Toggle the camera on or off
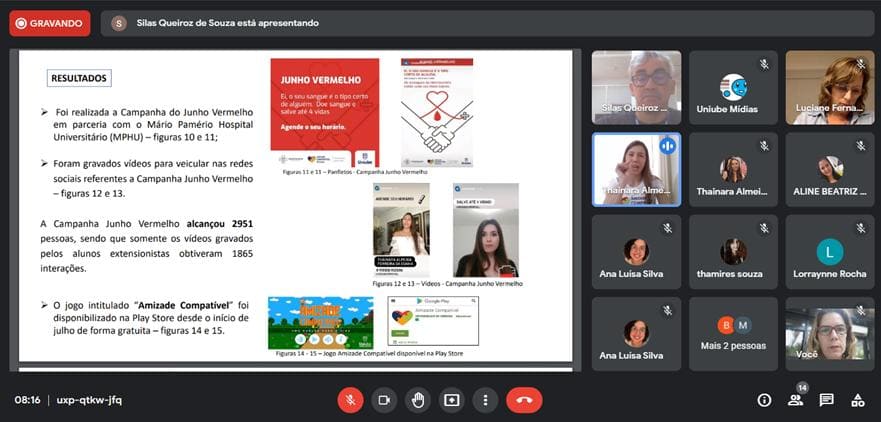881x422 pixels. (384, 400)
